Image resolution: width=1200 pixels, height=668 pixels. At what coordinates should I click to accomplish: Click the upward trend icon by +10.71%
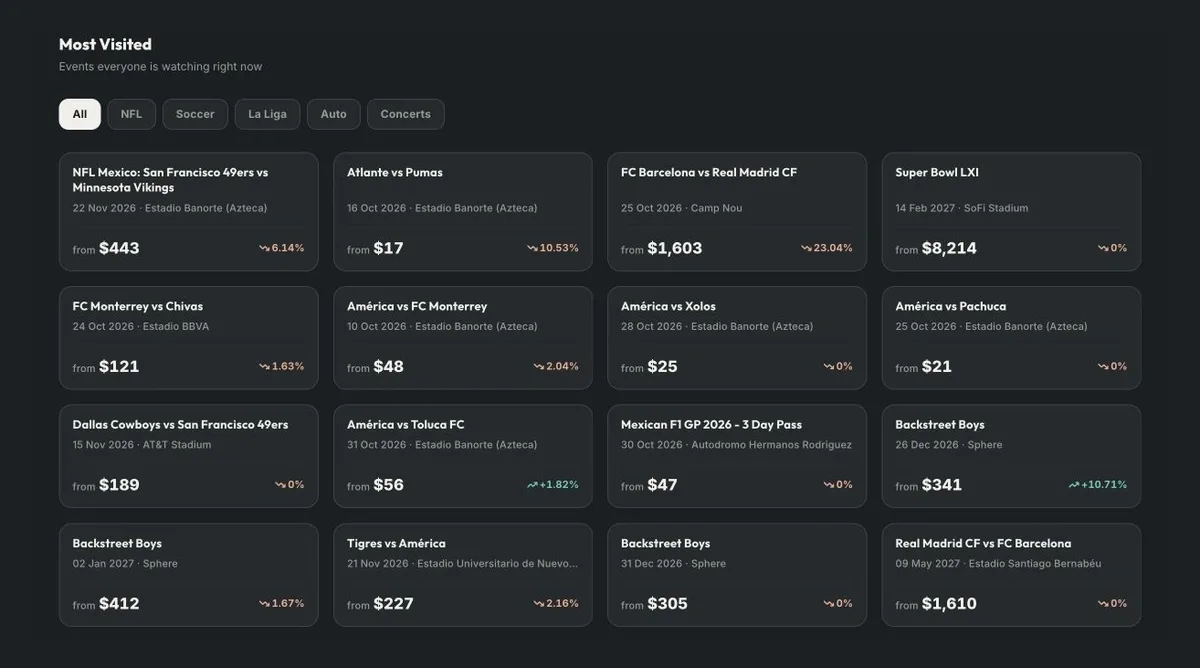(x=1074, y=485)
